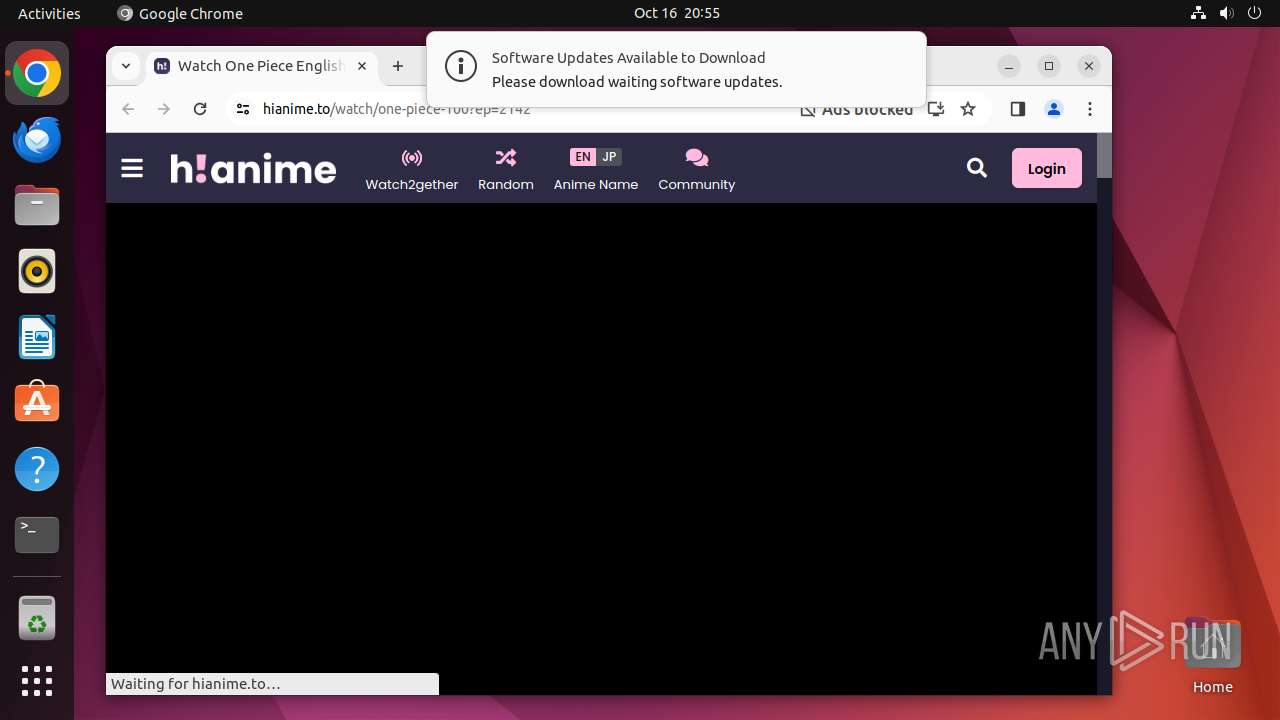Install app from the address bar icon

[936, 109]
